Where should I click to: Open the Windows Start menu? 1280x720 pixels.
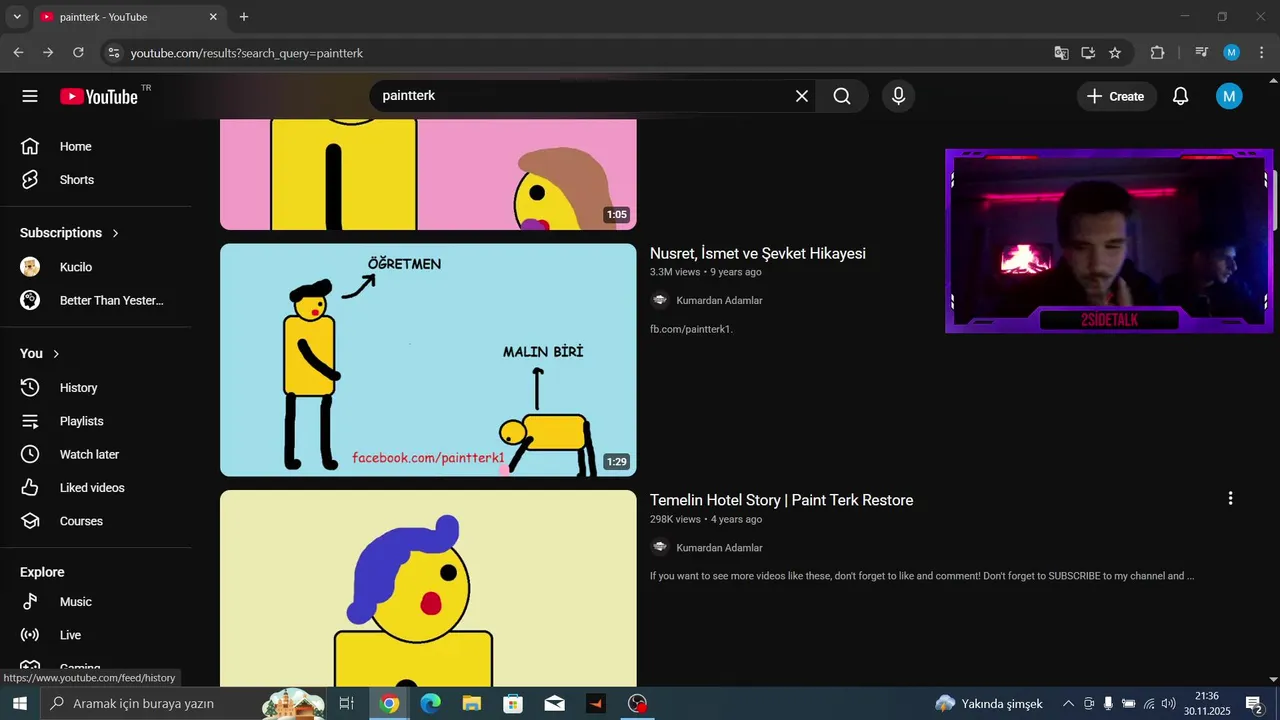19,704
